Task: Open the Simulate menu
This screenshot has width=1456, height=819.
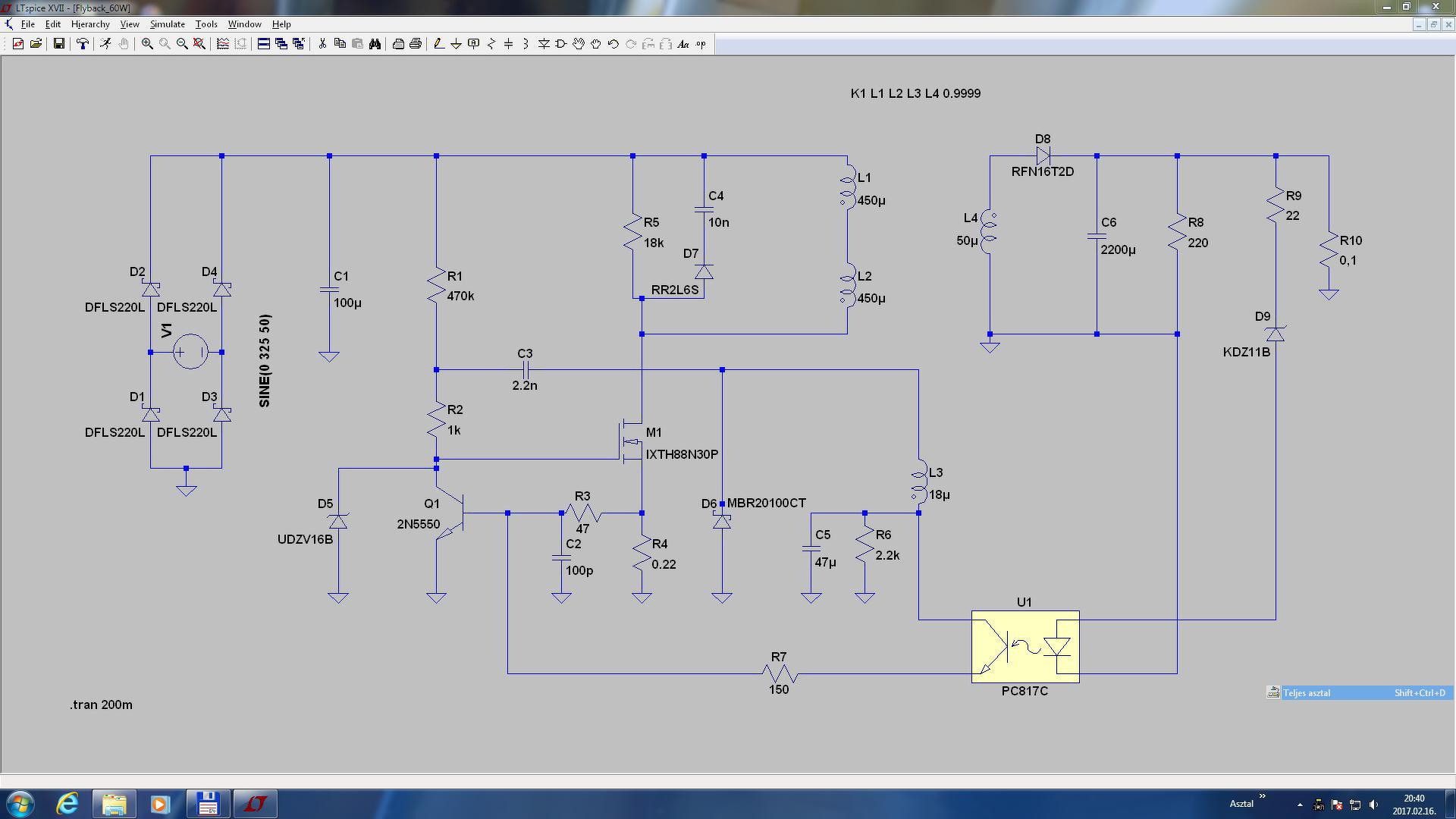Action: point(167,24)
